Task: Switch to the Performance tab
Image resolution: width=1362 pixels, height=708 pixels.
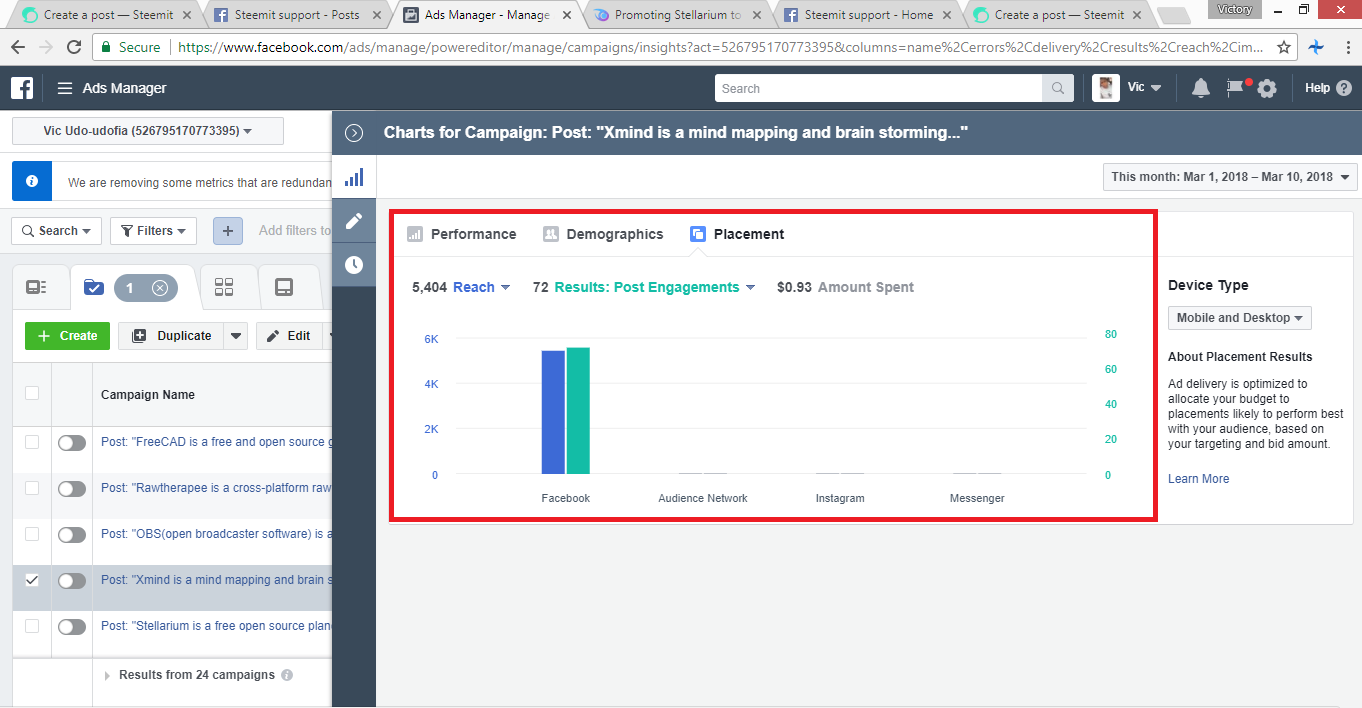Action: click(461, 234)
